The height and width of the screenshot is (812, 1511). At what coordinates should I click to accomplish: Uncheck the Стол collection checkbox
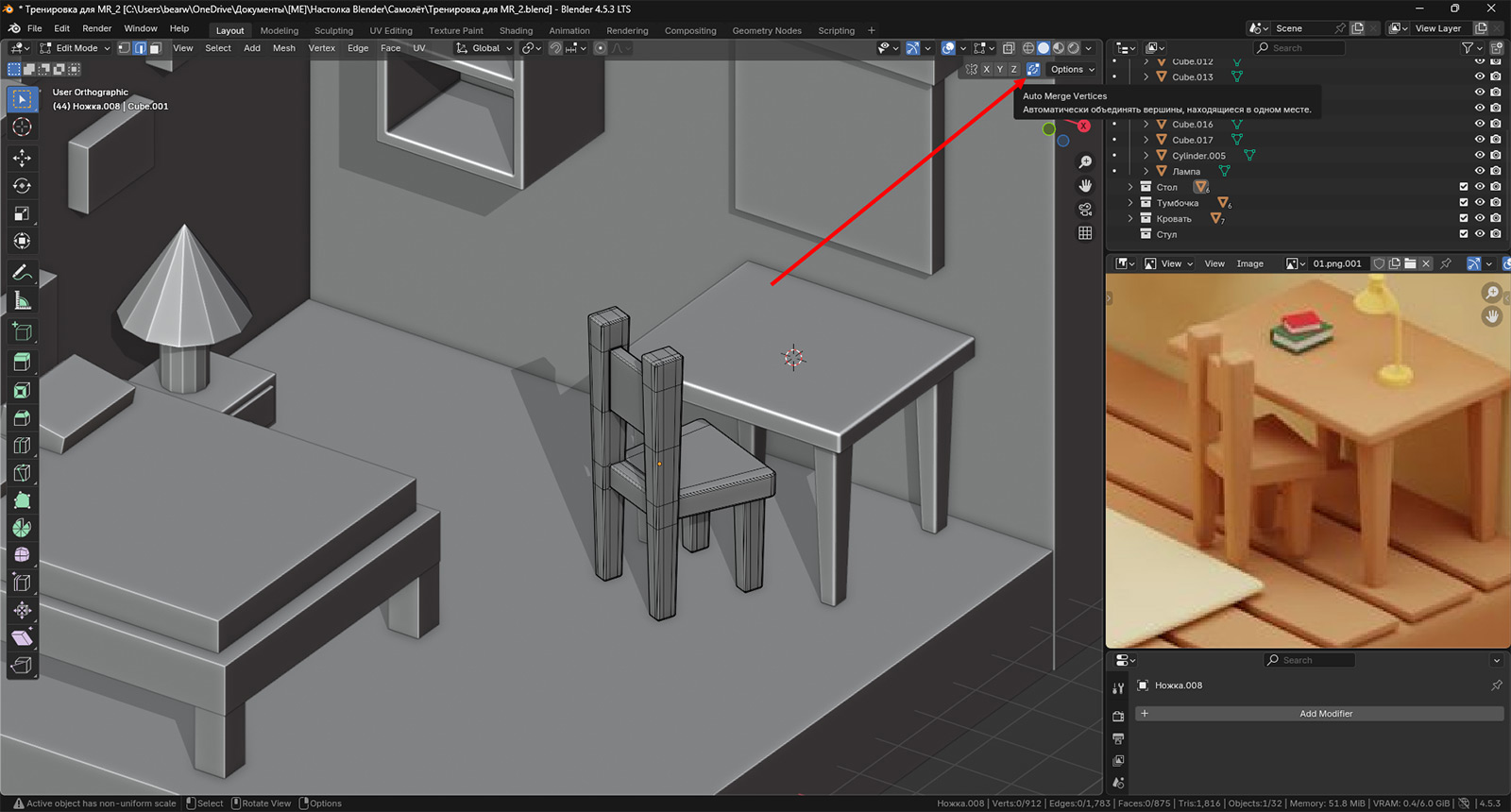tap(1464, 187)
